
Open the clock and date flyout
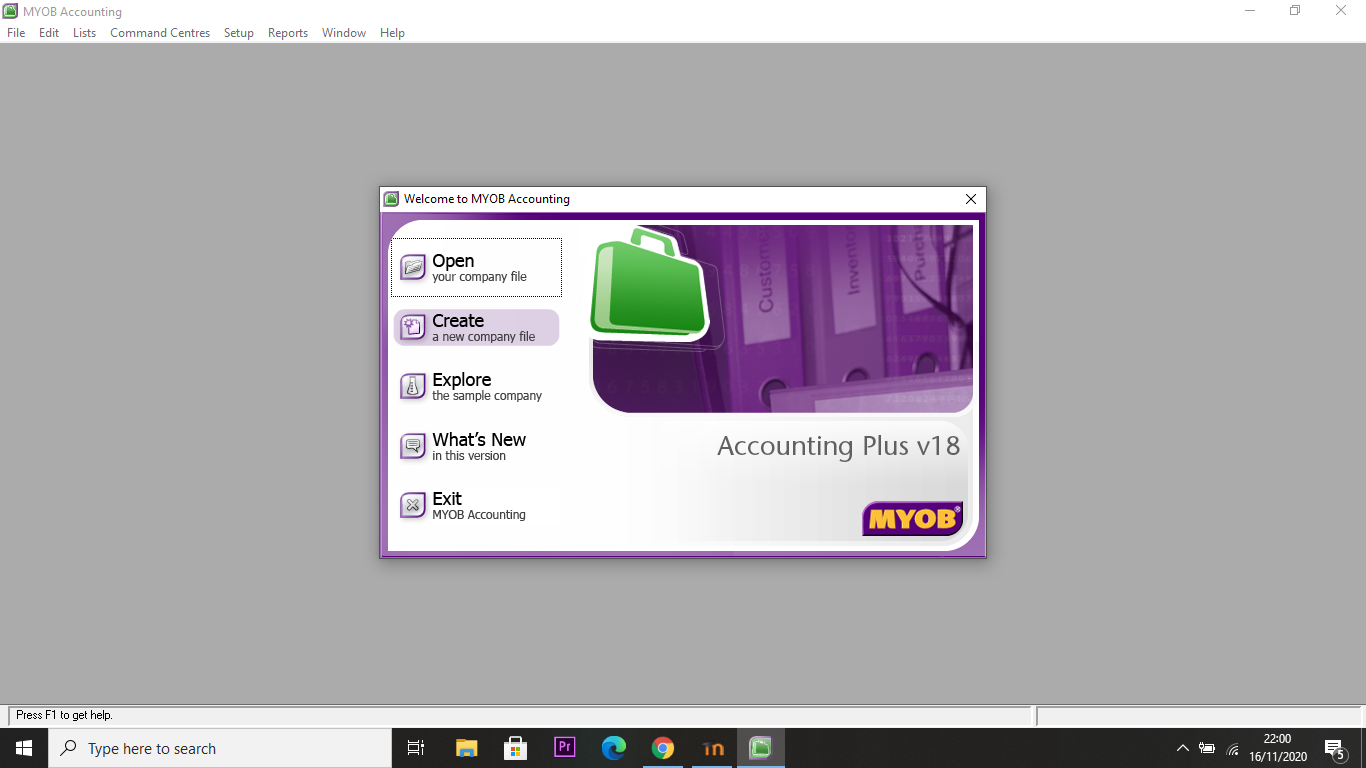[1277, 748]
